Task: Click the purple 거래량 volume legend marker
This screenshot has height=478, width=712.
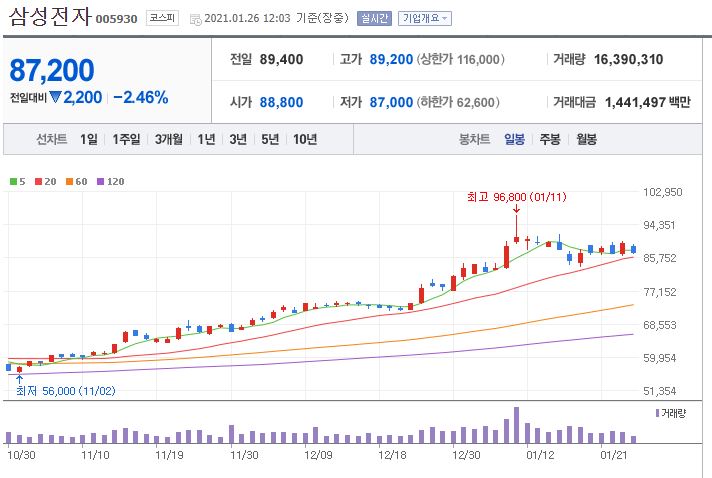Action: pyautogui.click(x=658, y=413)
